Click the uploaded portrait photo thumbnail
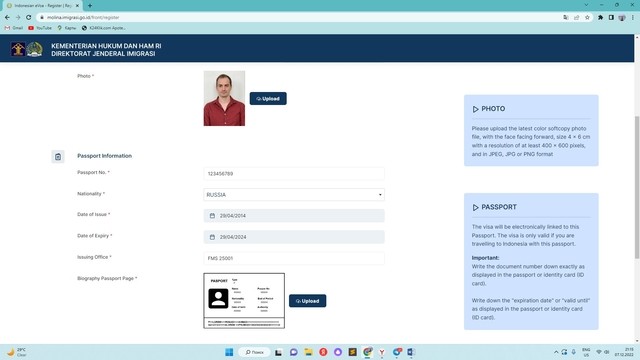This screenshot has width=640, height=360. point(224,98)
